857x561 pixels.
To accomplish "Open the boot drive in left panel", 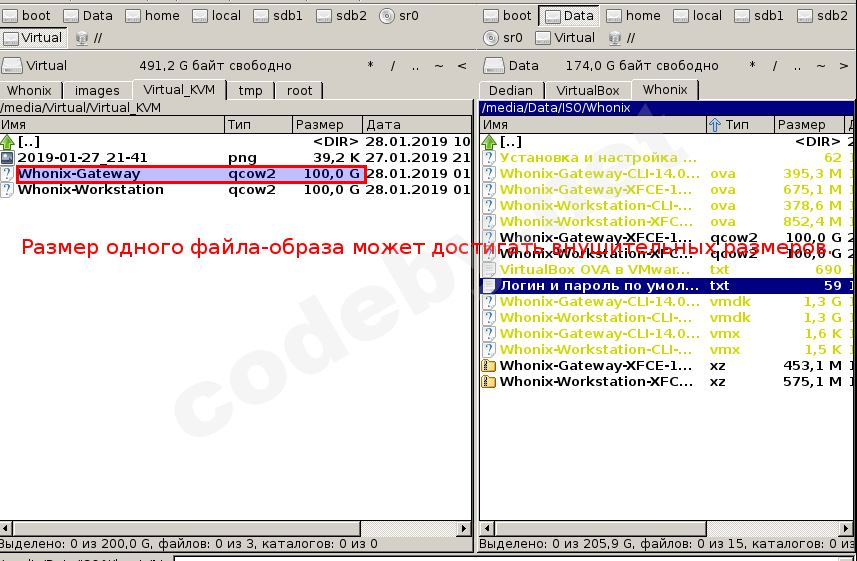I will tap(26, 16).
